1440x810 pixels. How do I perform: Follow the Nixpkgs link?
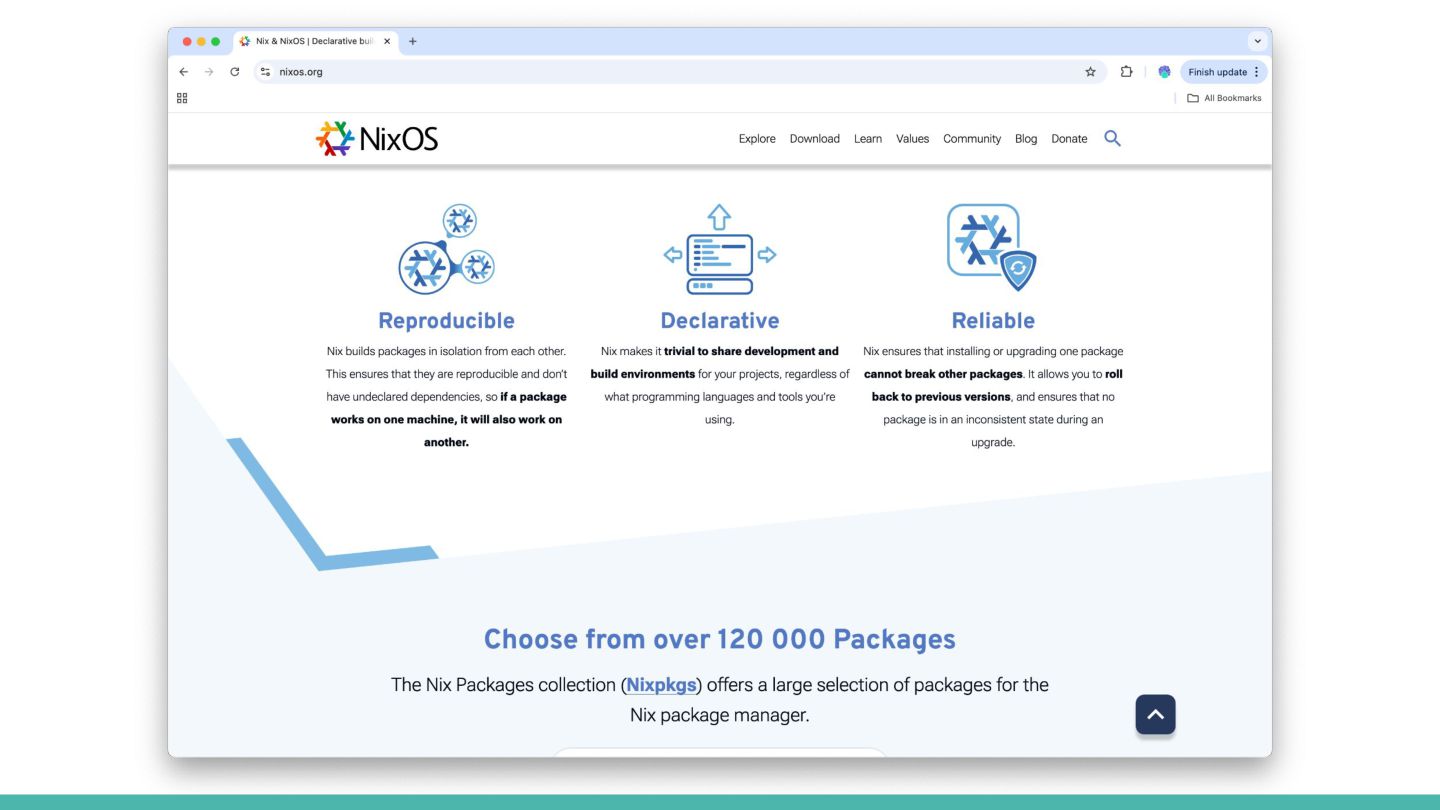tap(661, 685)
